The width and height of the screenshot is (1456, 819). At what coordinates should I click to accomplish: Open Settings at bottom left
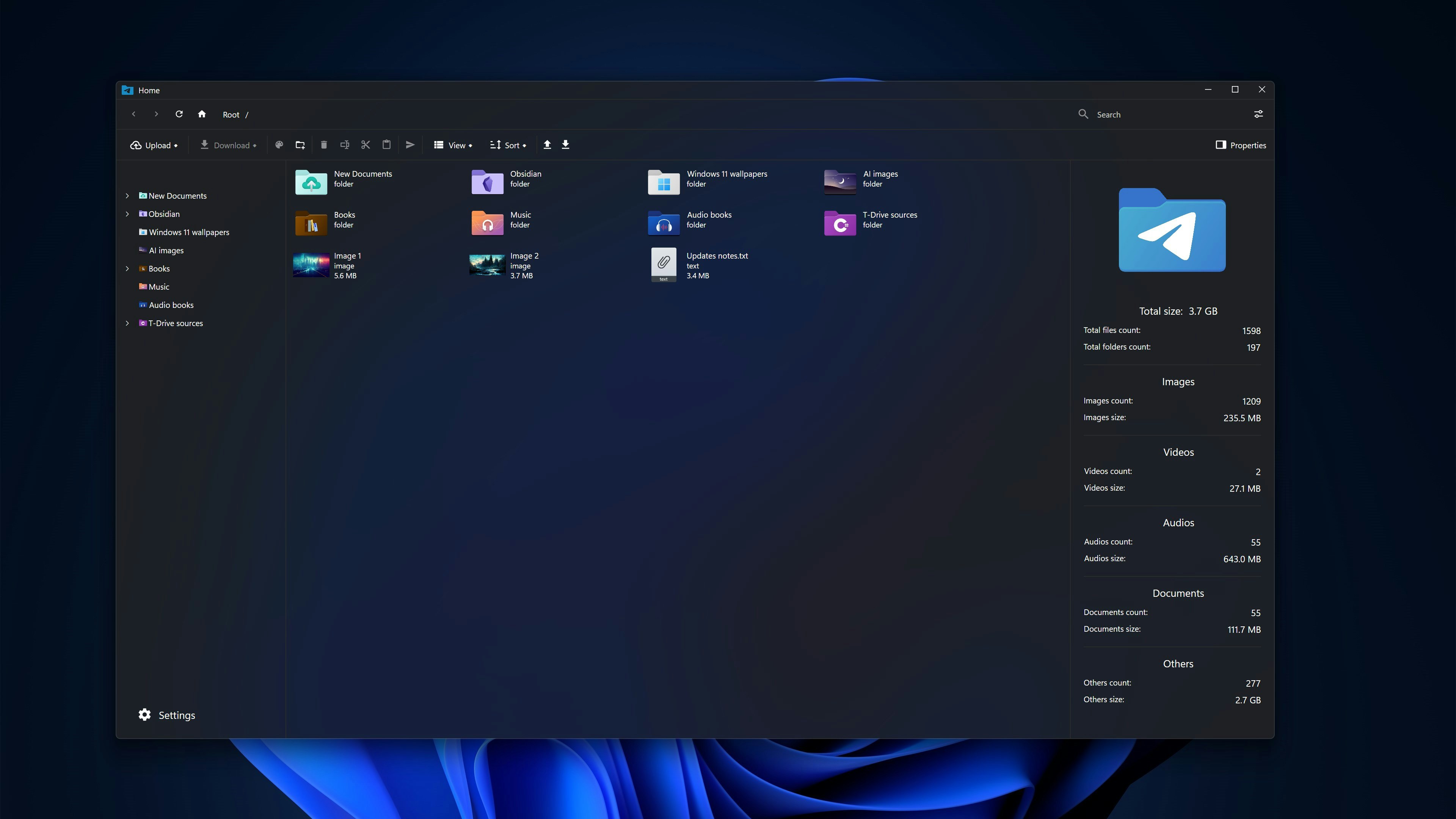click(167, 715)
